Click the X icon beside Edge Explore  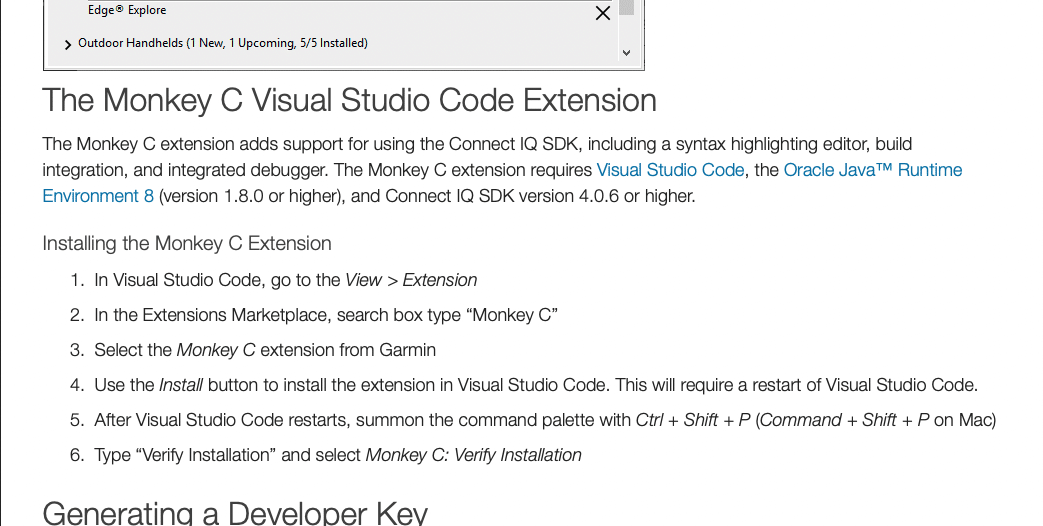(x=603, y=13)
